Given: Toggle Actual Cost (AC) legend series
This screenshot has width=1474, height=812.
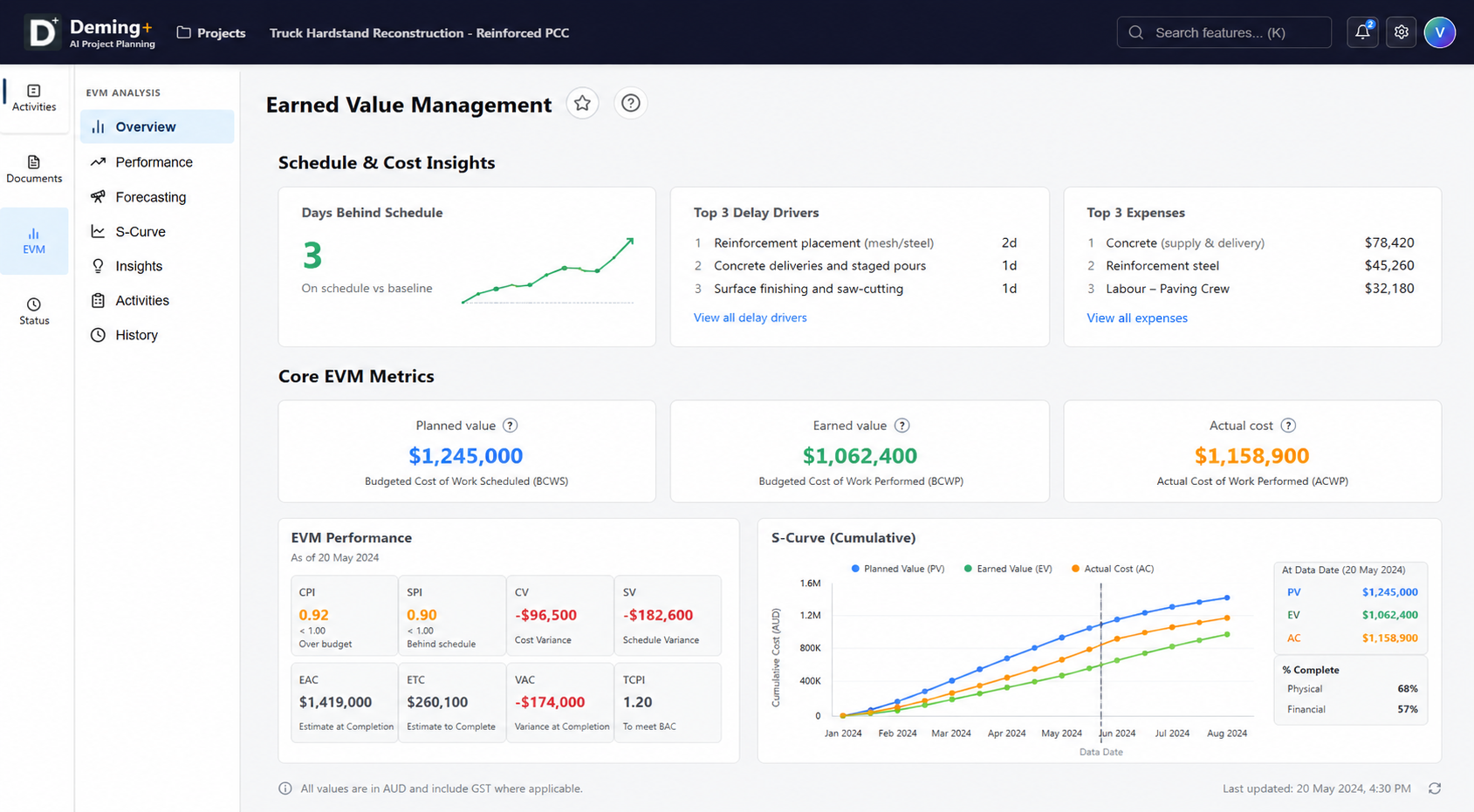Looking at the screenshot, I should (x=1113, y=569).
